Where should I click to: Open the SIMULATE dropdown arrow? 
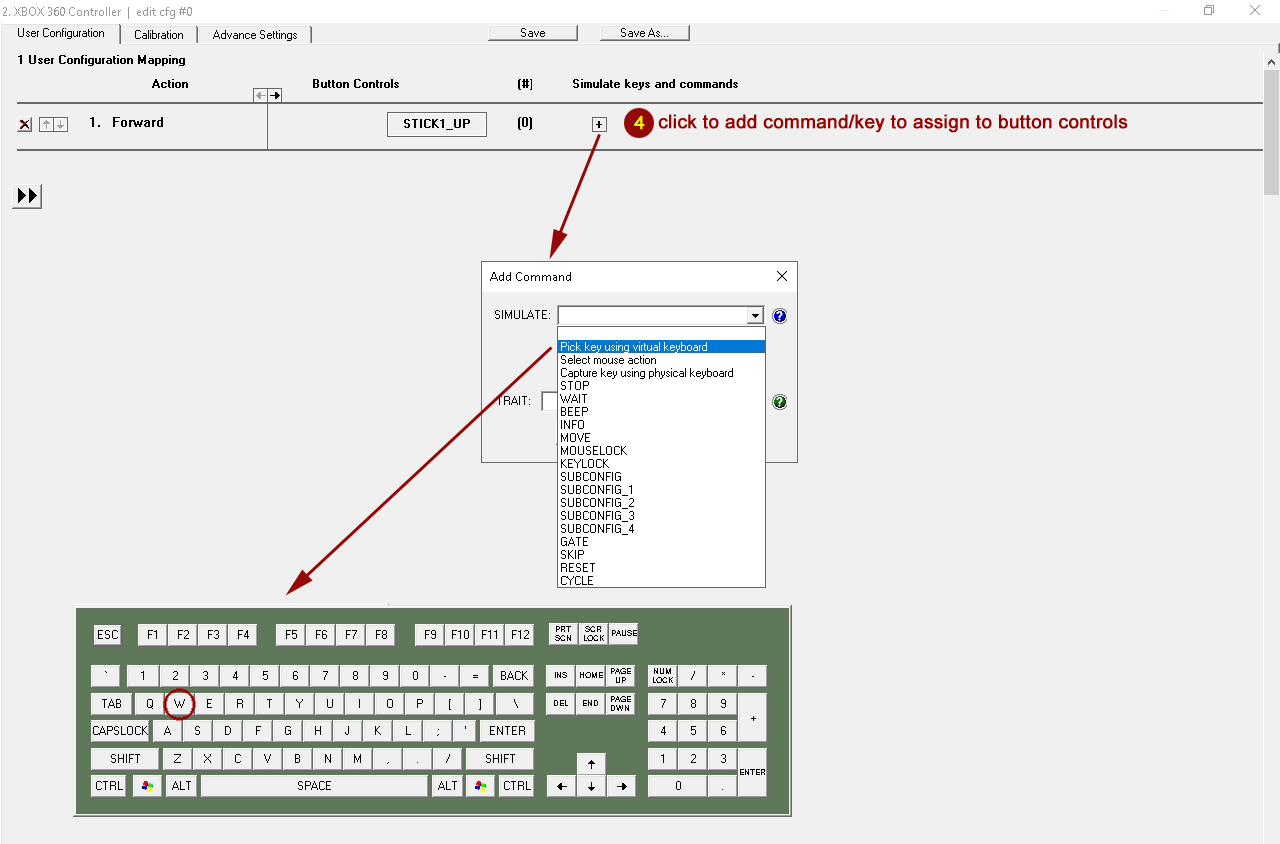[755, 316]
